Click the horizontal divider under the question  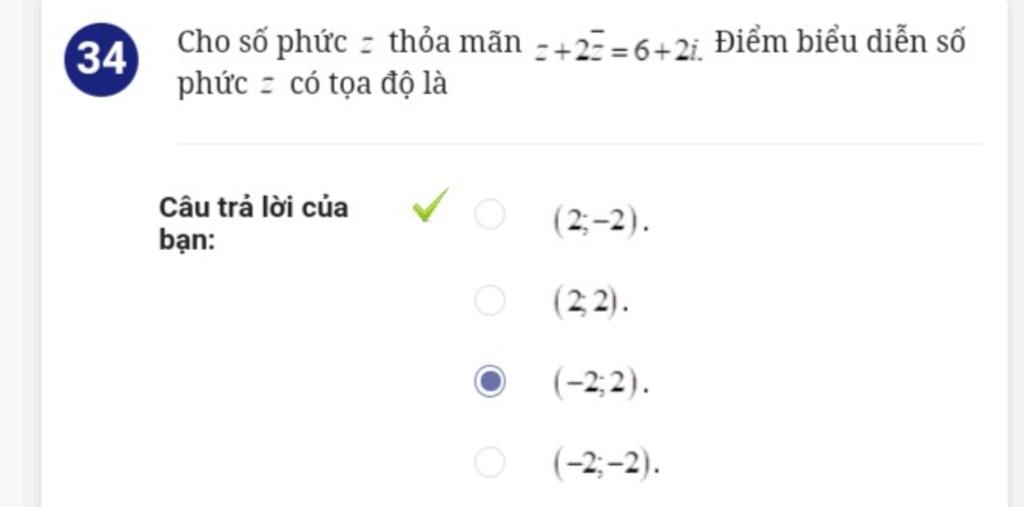click(580, 144)
